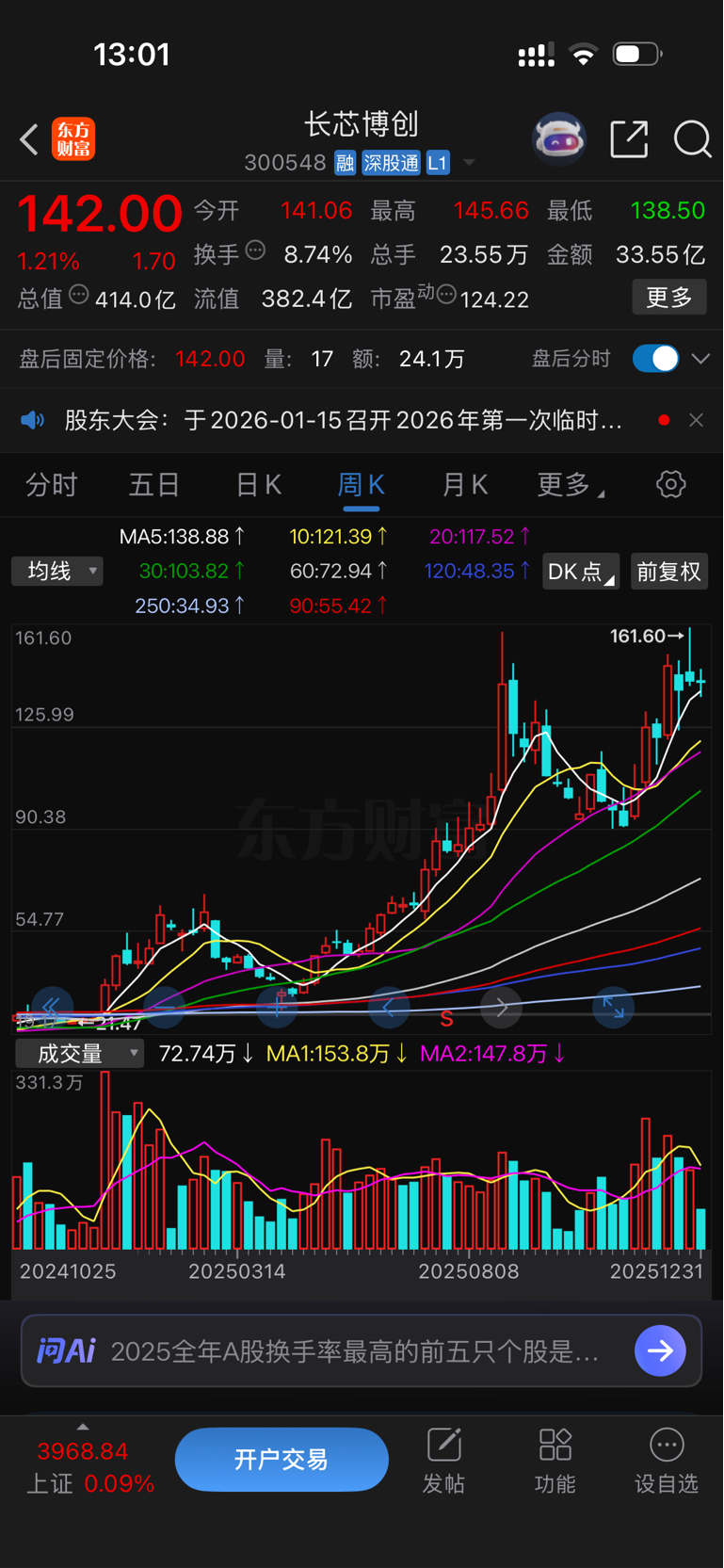The width and height of the screenshot is (724, 1568).
Task: Open chart settings gear
Action: (x=670, y=485)
